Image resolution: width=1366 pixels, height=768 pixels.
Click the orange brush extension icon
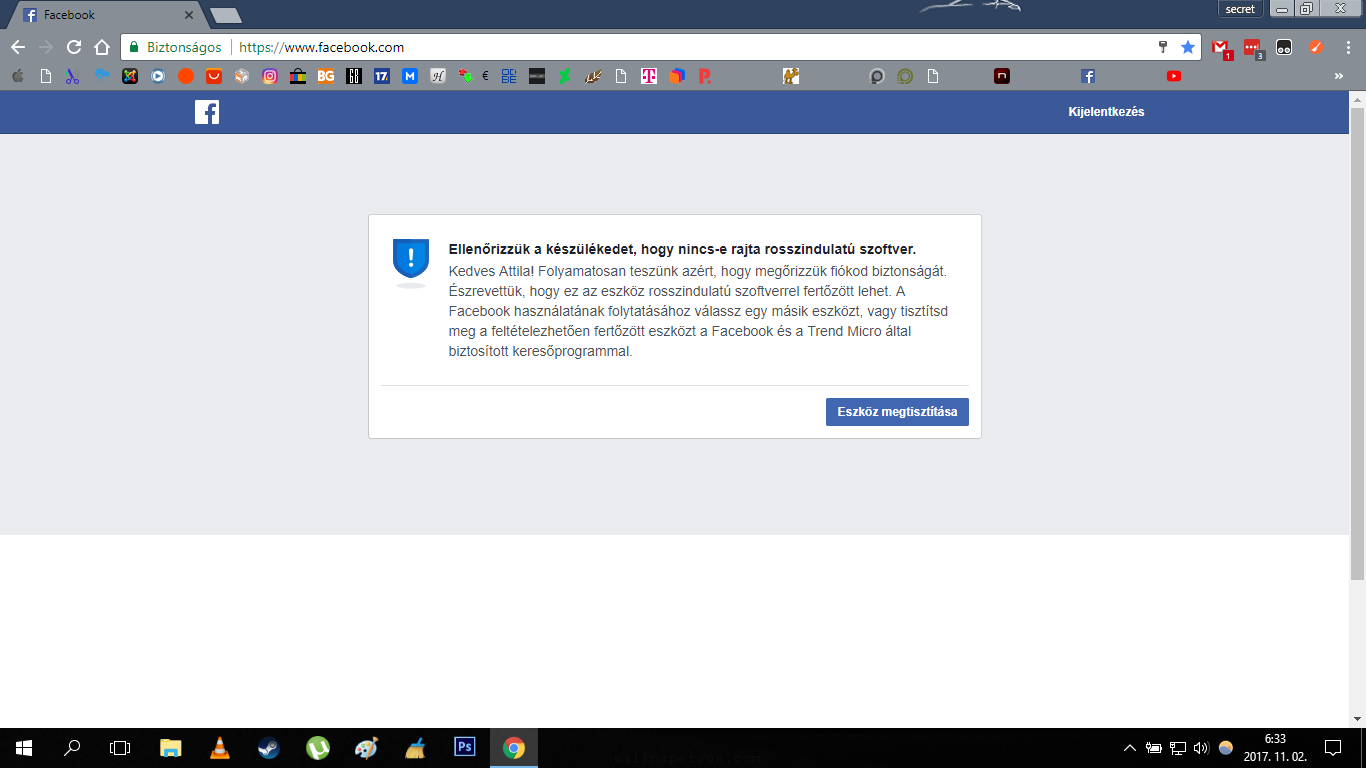point(1316,47)
